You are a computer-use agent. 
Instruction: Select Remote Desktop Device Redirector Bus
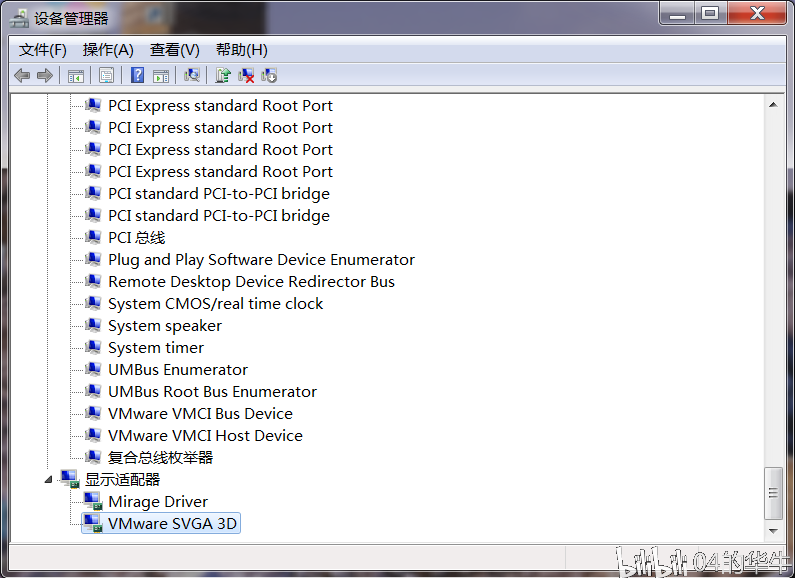(x=251, y=281)
